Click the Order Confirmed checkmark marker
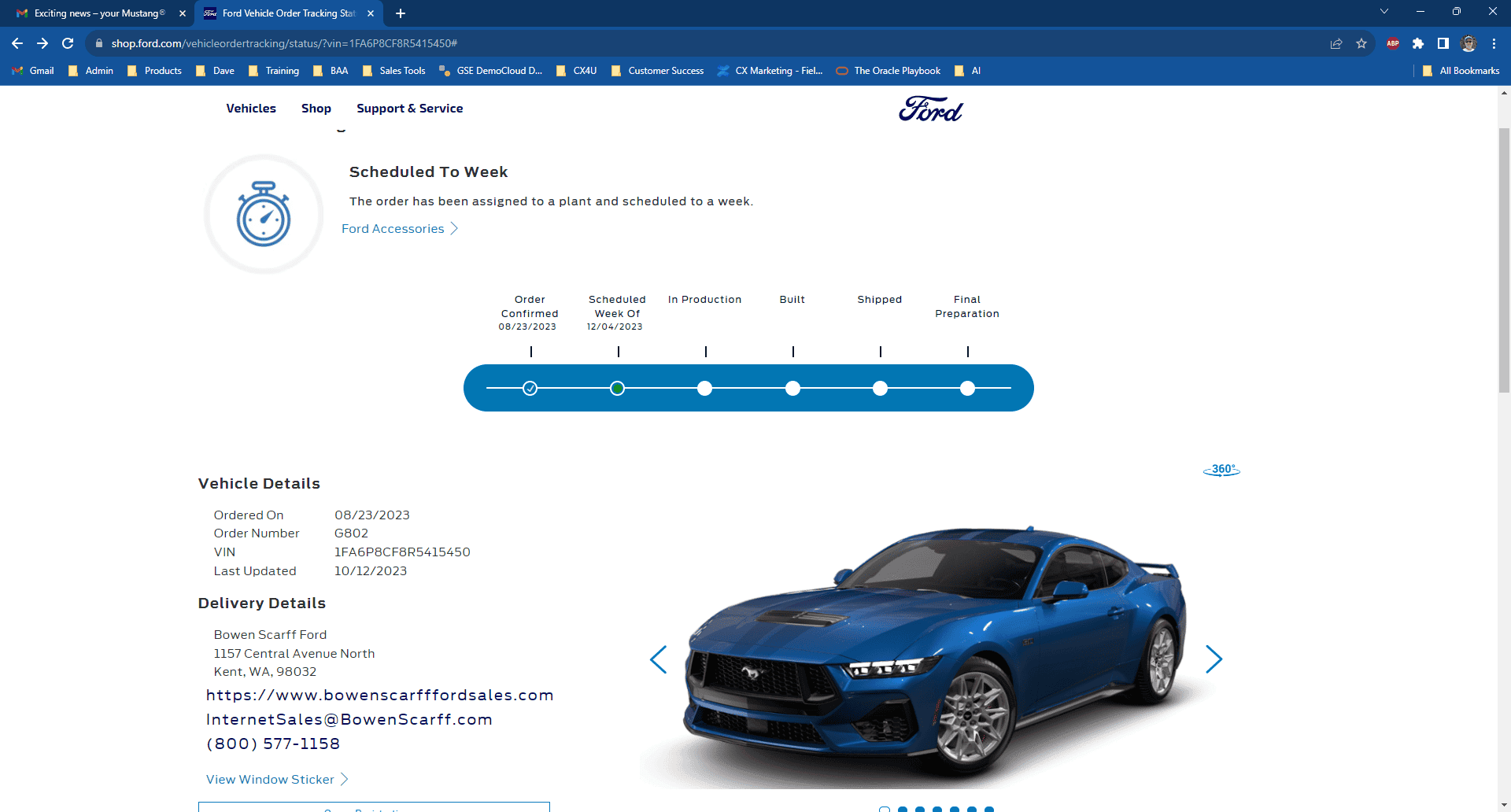1511x812 pixels. pyautogui.click(x=530, y=388)
